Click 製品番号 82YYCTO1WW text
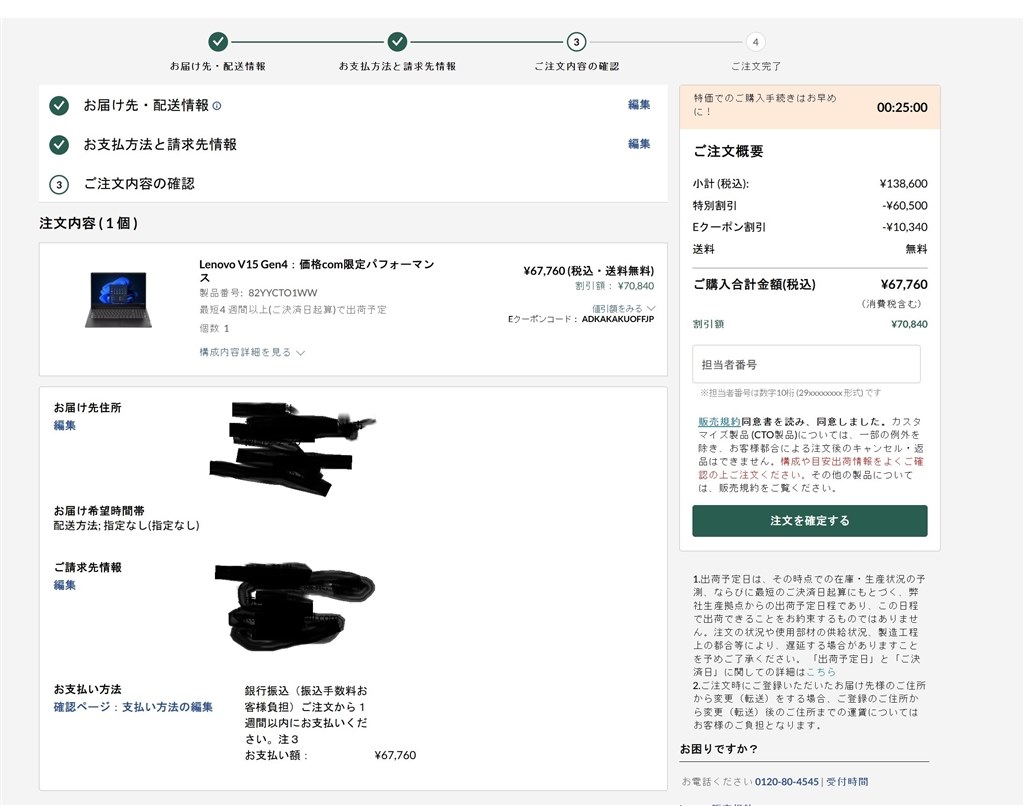 259,293
